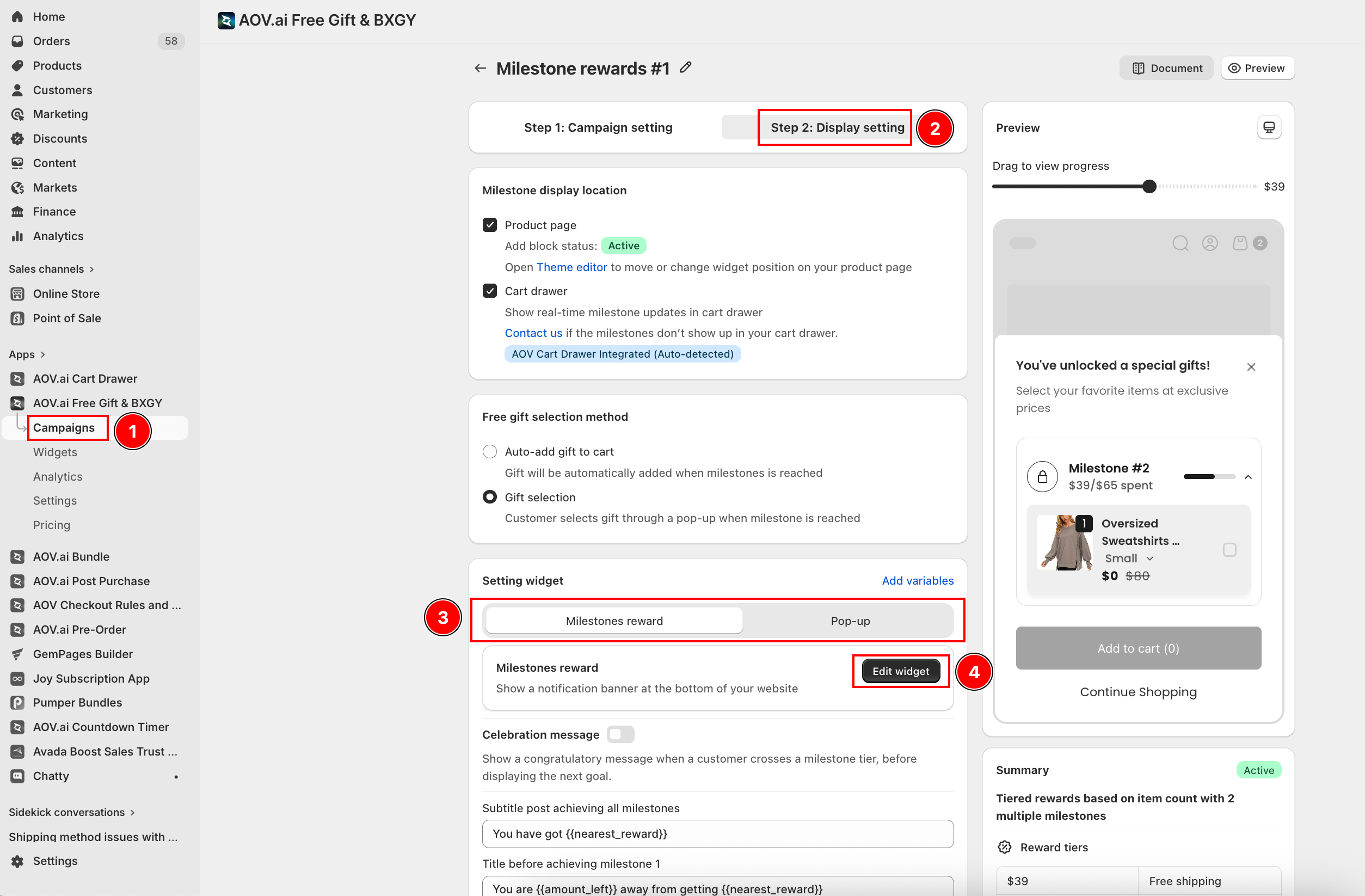This screenshot has height=896, width=1365.
Task: Open the Theme editor link
Action: pyautogui.click(x=571, y=267)
